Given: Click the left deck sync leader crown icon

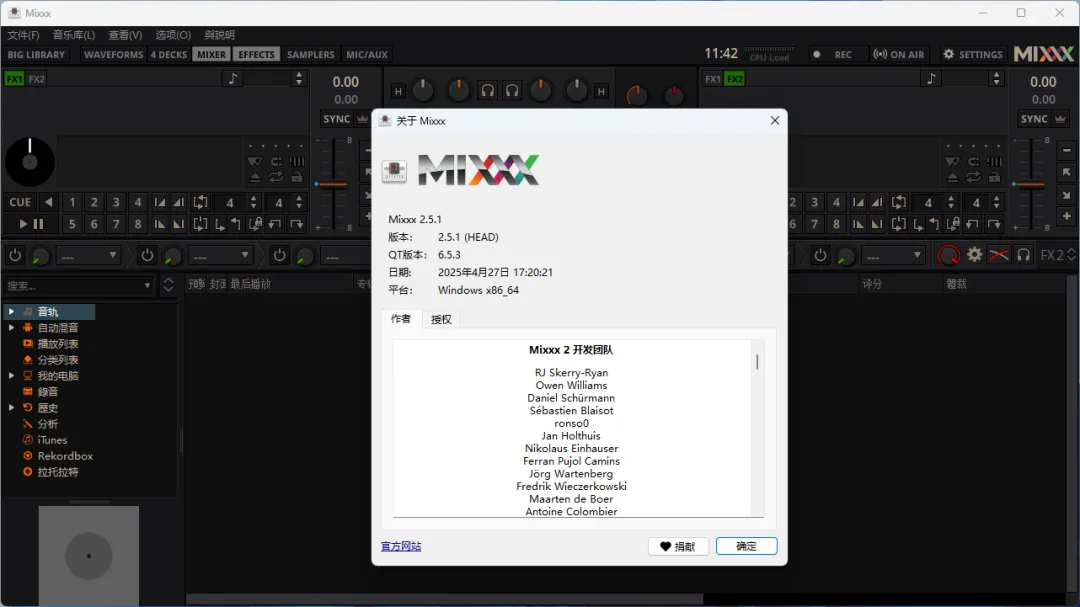Looking at the screenshot, I should (362, 119).
